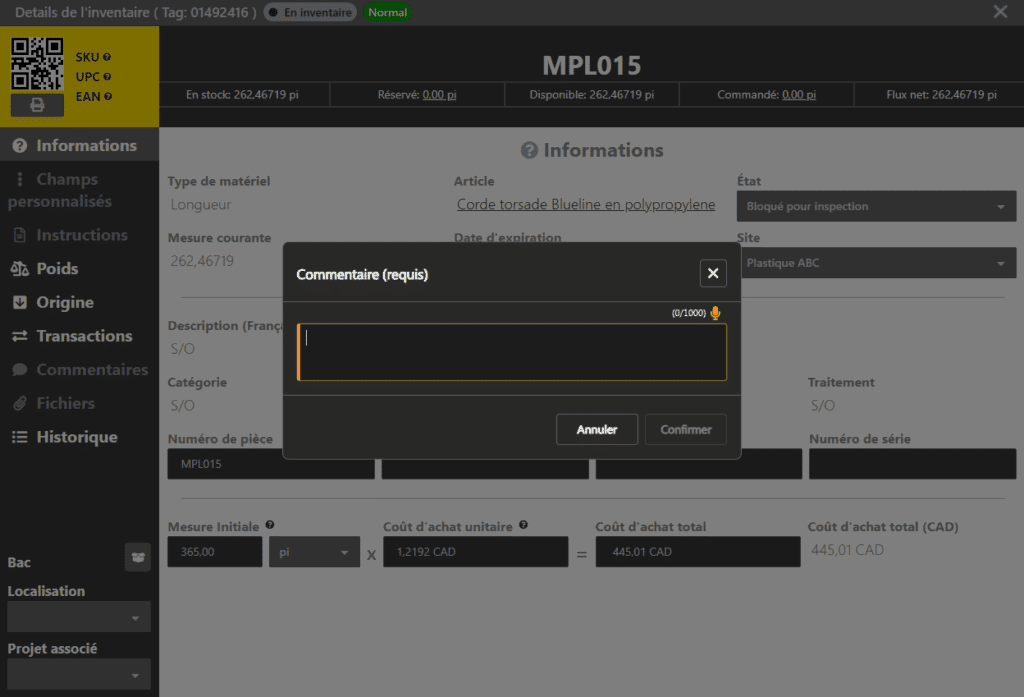Open the Site dropdown Plastique ABC
Screen dimensions: 1024x697
tap(875, 264)
